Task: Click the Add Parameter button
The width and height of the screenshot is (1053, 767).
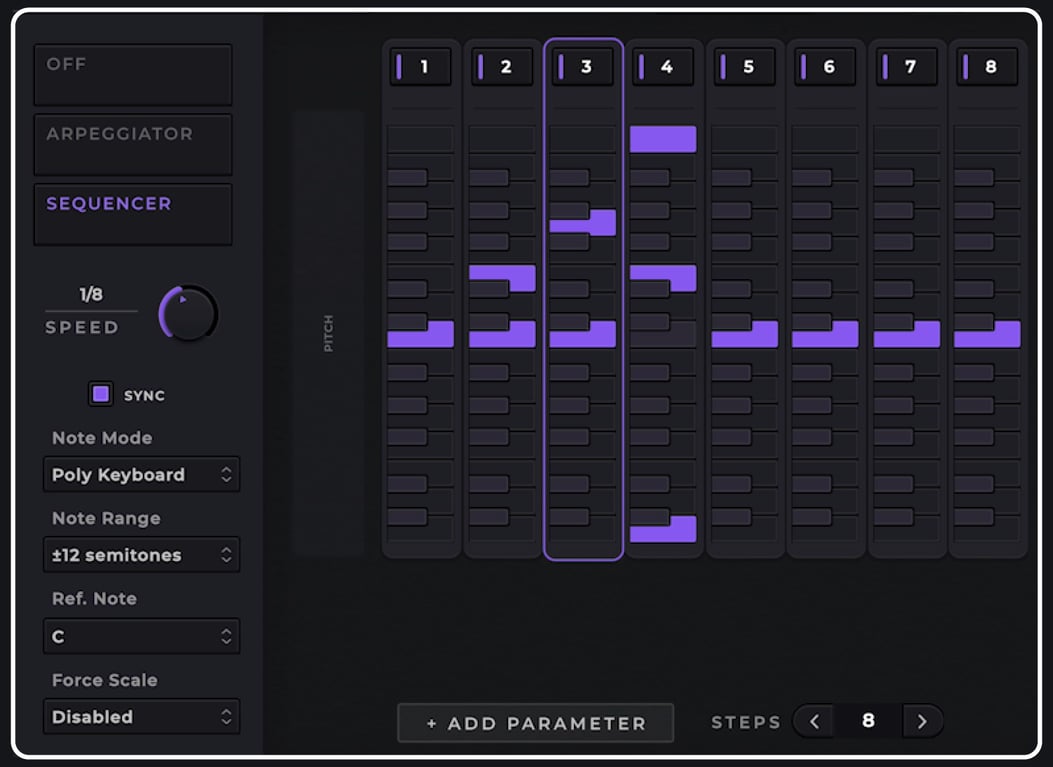Action: [535, 722]
